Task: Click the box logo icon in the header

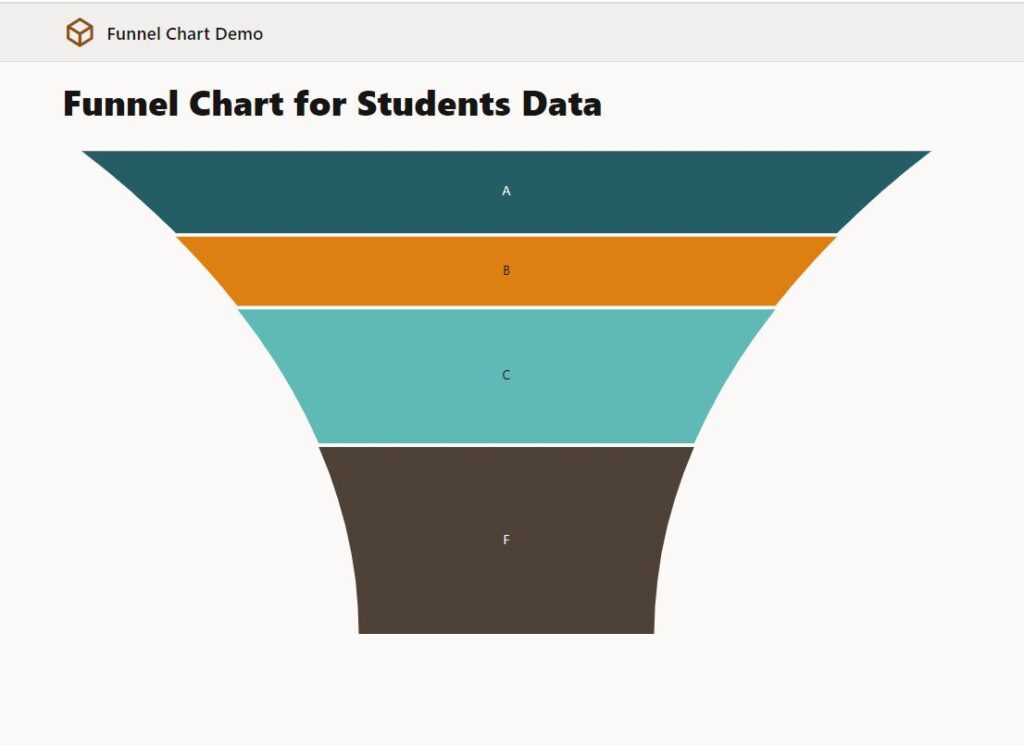Action: click(80, 32)
